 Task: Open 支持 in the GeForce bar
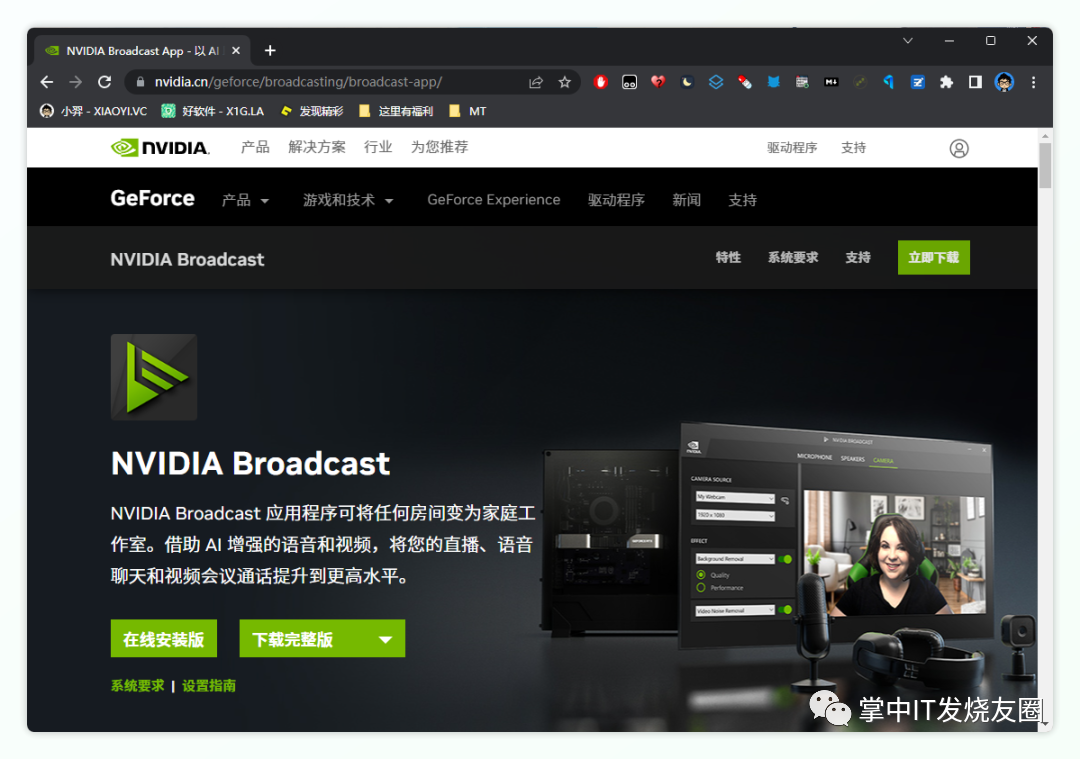click(742, 200)
